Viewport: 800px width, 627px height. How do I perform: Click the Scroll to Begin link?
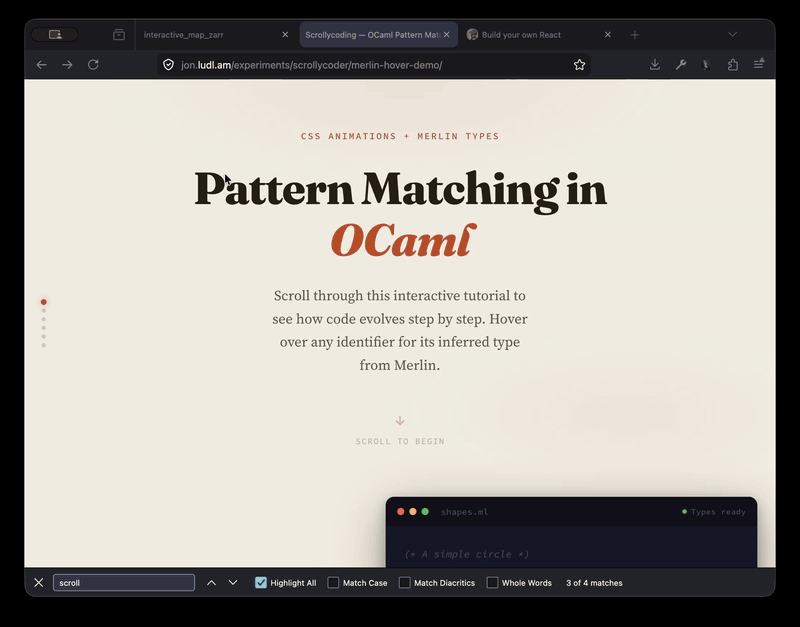(400, 441)
